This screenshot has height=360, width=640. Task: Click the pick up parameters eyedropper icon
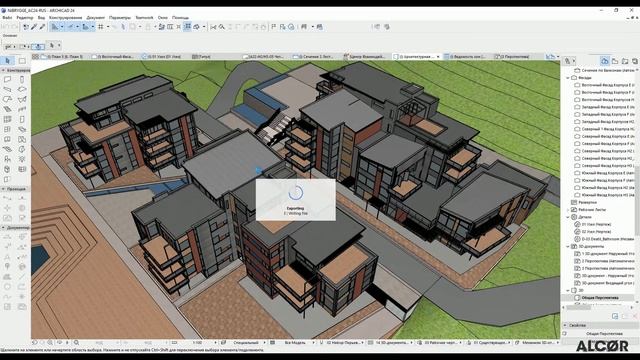[x=34, y=27]
